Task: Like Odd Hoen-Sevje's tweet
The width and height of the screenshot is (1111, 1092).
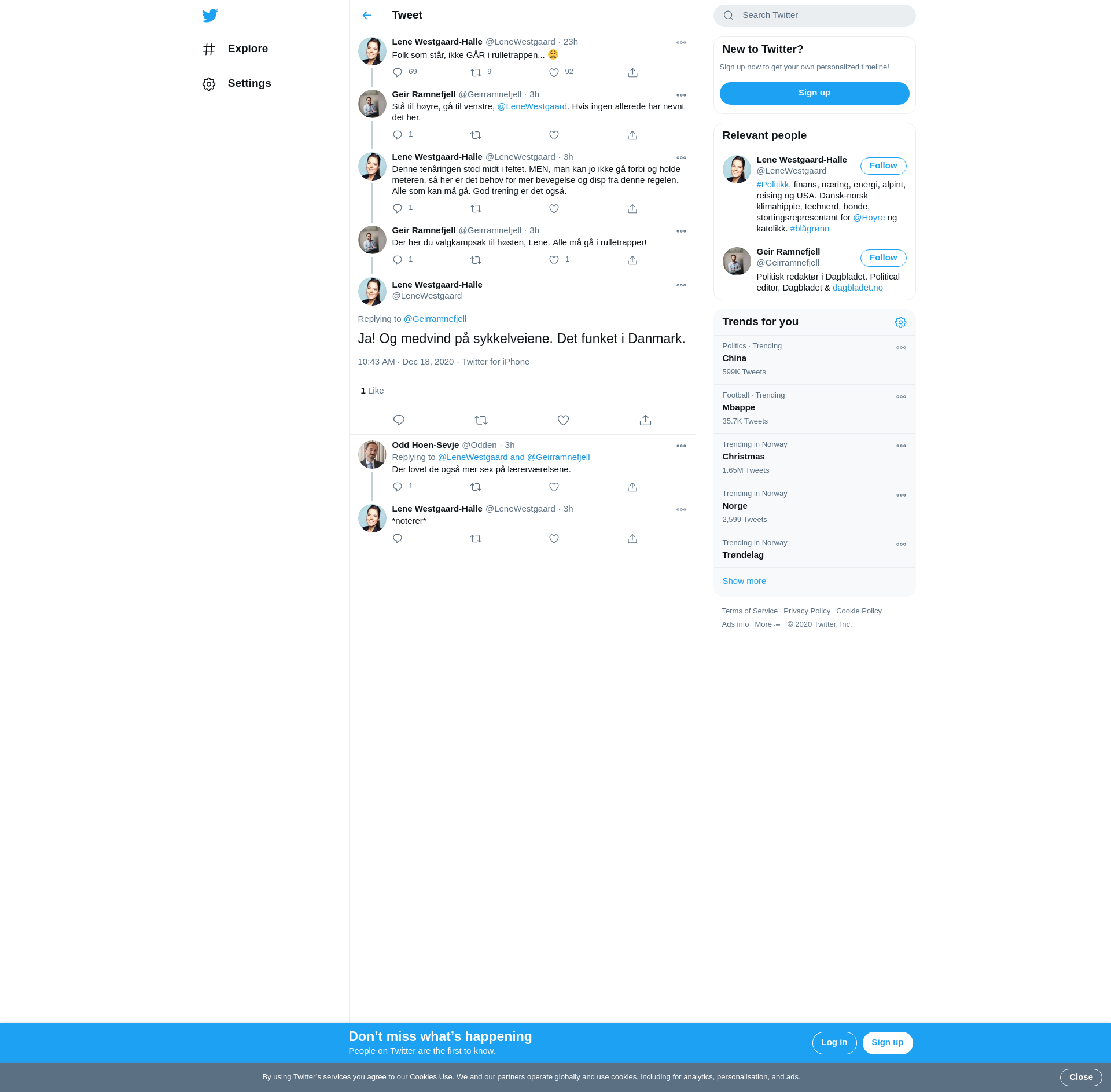Action: pos(554,487)
